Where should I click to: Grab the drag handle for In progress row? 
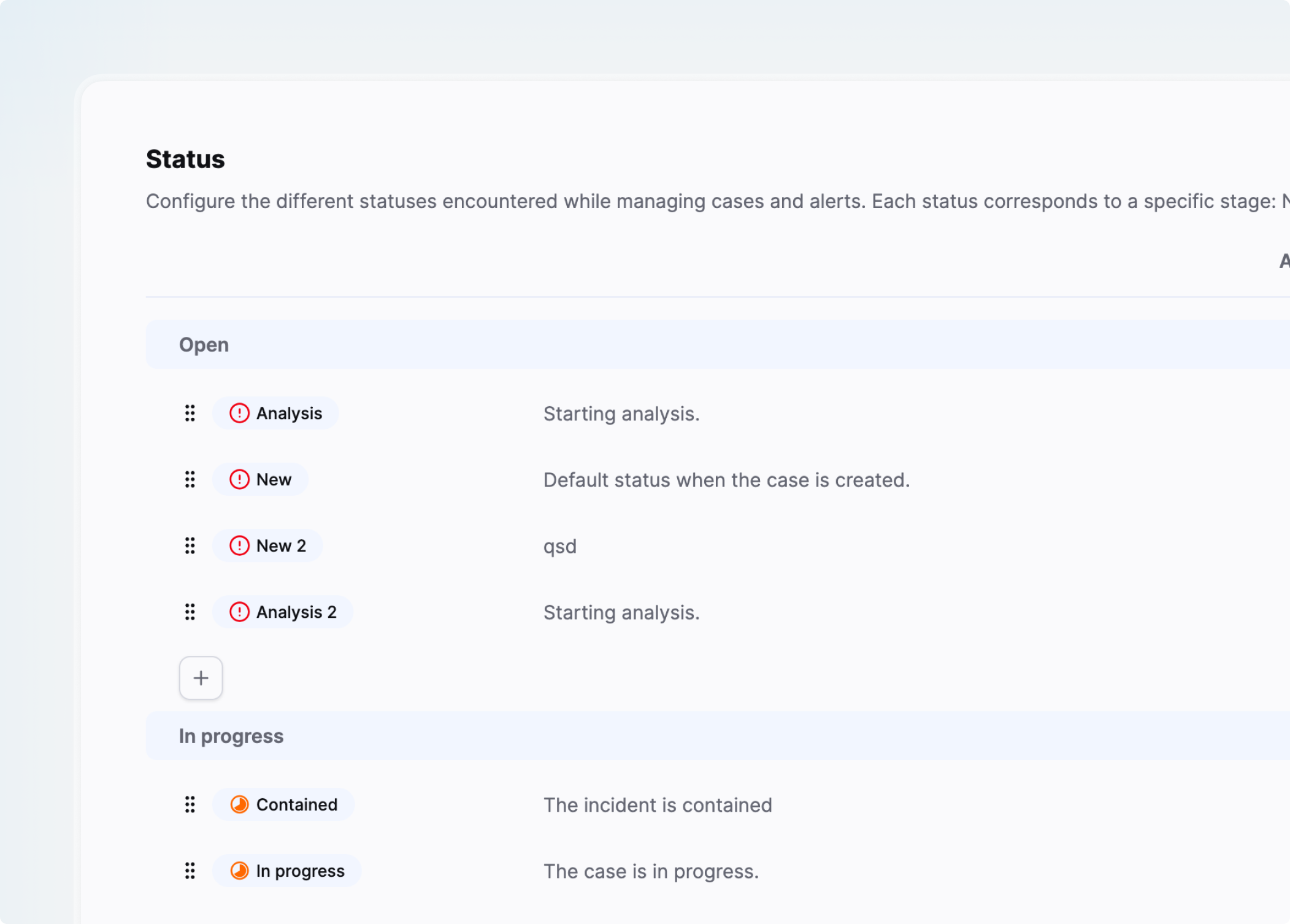coord(190,871)
